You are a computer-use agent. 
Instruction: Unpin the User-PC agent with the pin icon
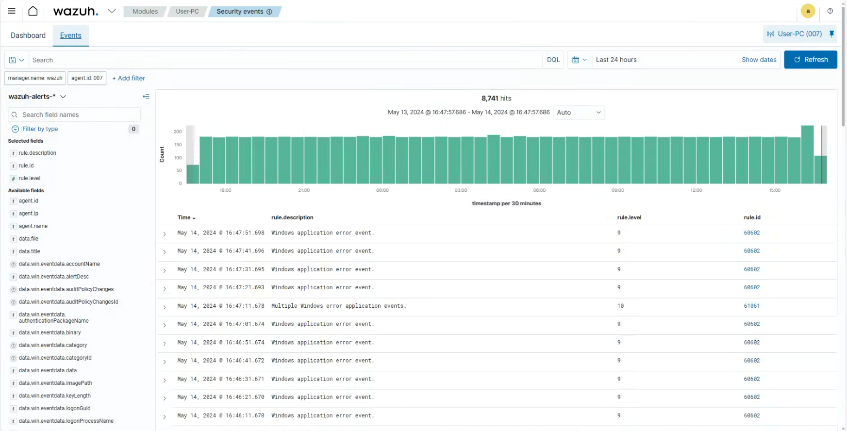coord(832,33)
